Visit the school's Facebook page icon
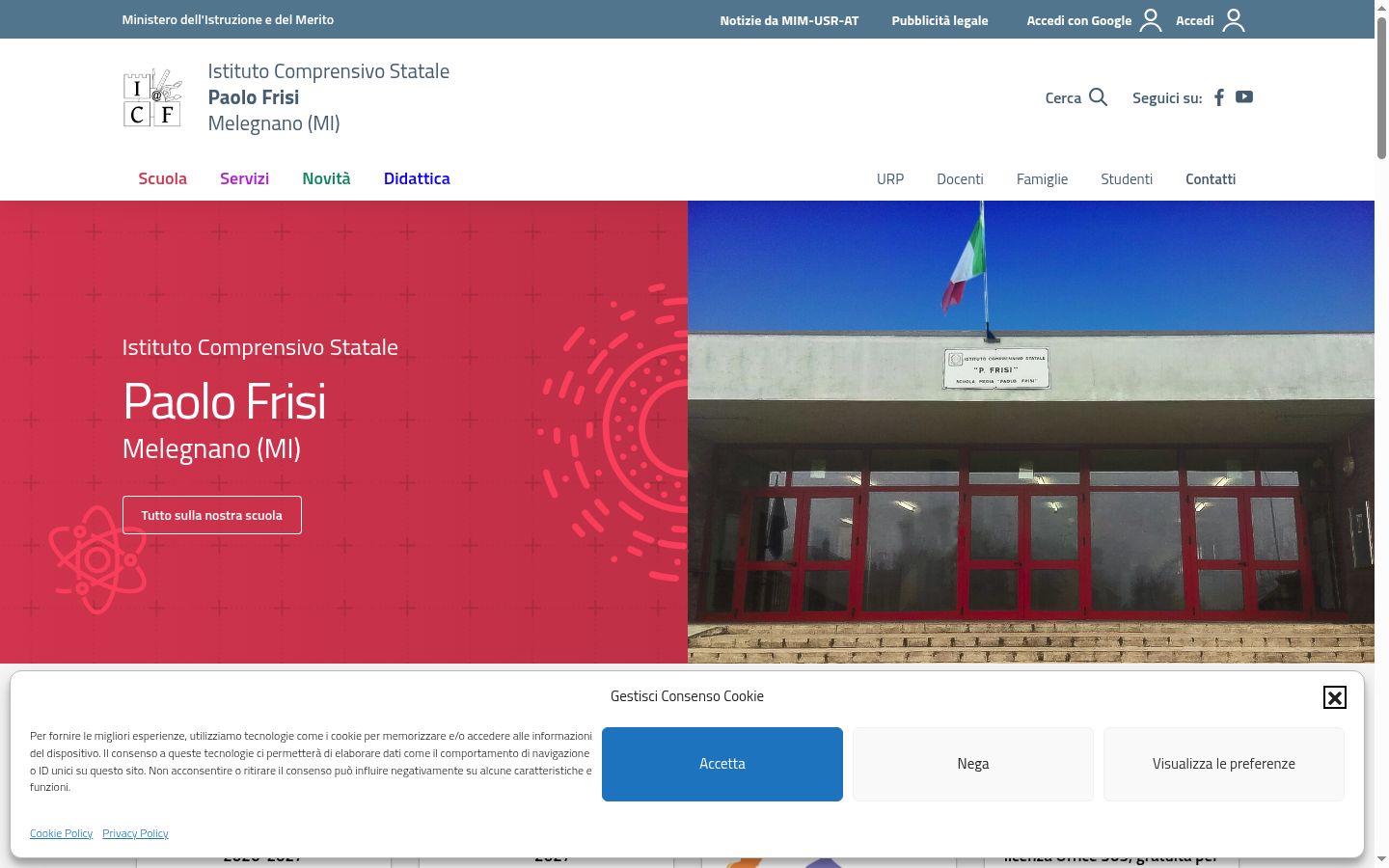The image size is (1389, 868). (x=1219, y=96)
